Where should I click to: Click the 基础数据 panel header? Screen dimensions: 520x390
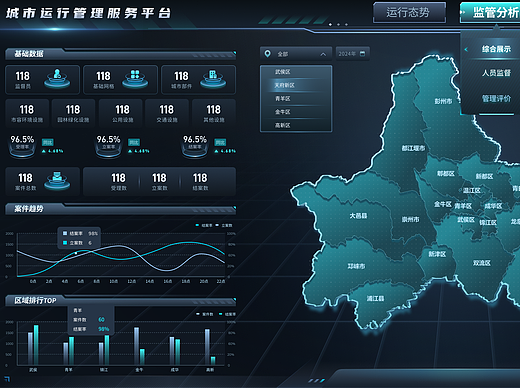(121, 54)
